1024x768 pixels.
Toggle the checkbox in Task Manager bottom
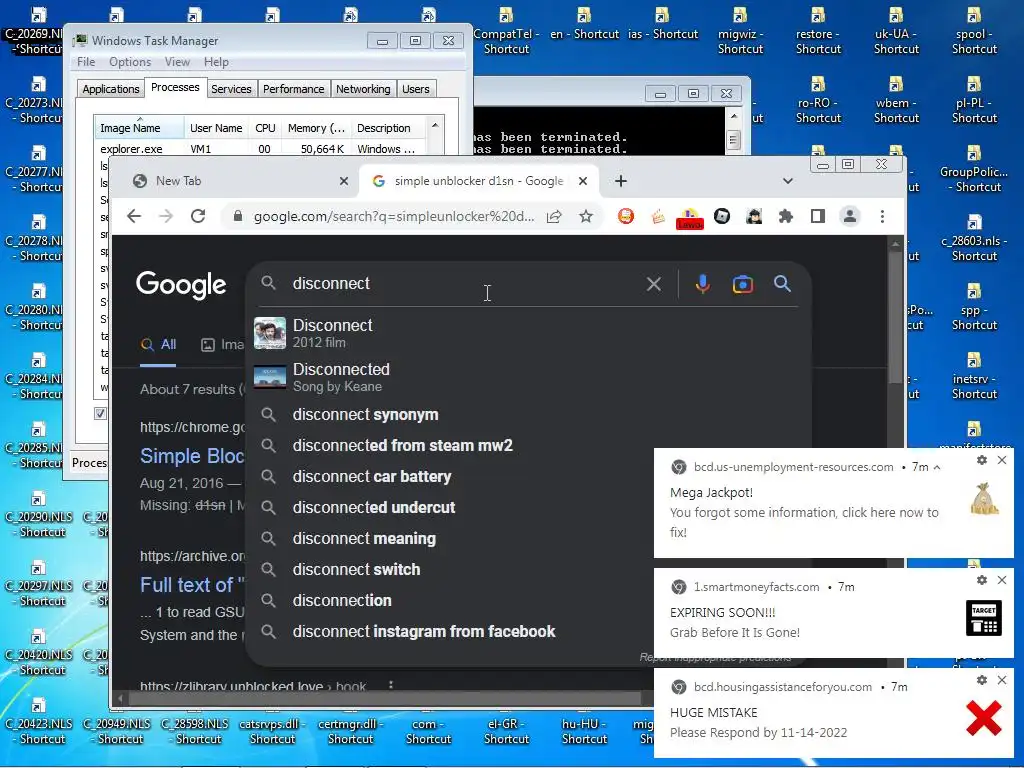pyautogui.click(x=100, y=413)
